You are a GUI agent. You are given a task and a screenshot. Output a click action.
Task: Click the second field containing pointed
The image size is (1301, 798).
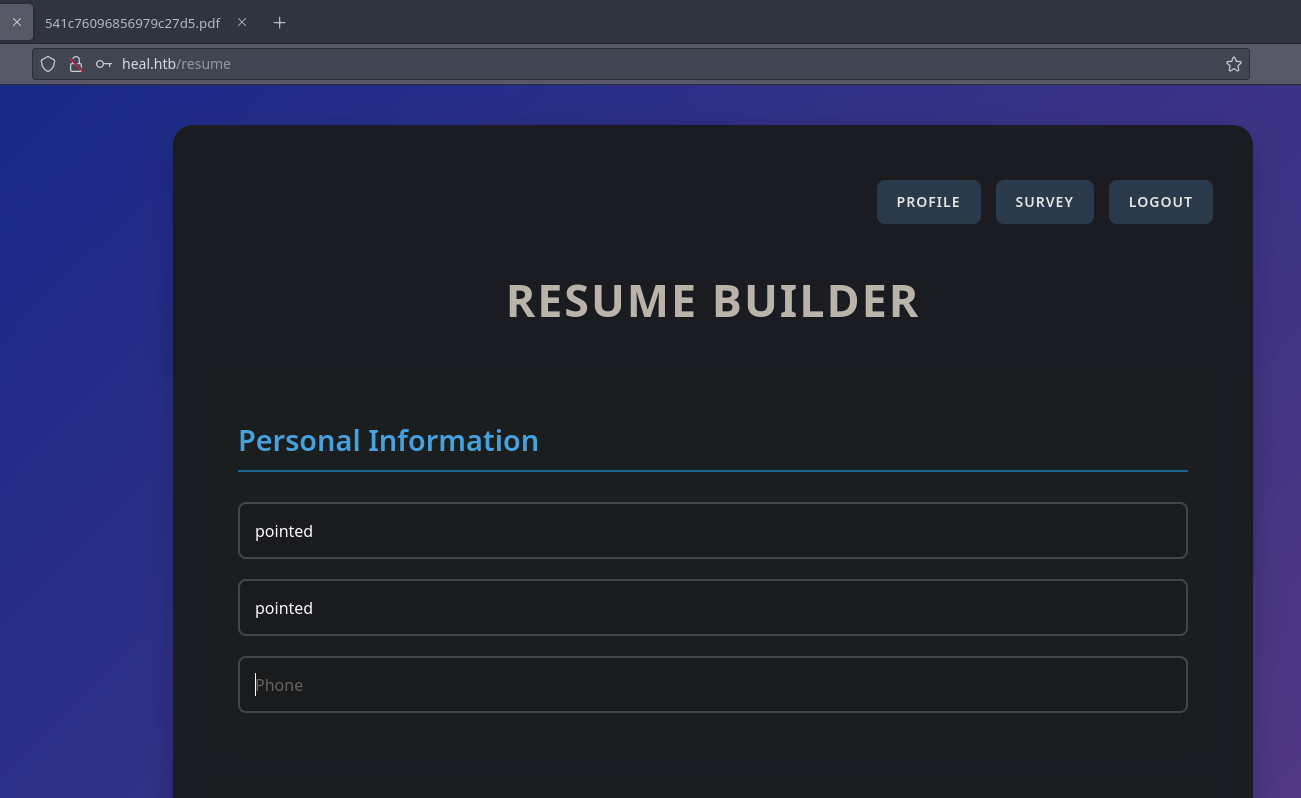coord(712,608)
